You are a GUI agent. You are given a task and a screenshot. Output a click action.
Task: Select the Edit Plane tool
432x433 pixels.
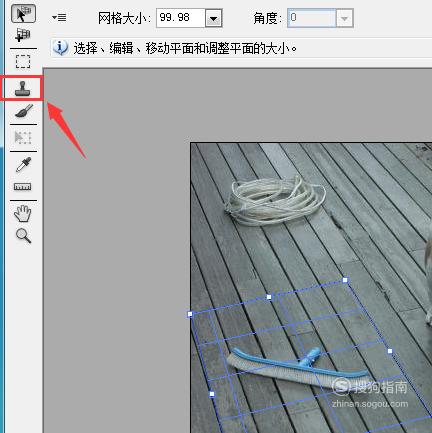pos(23,14)
